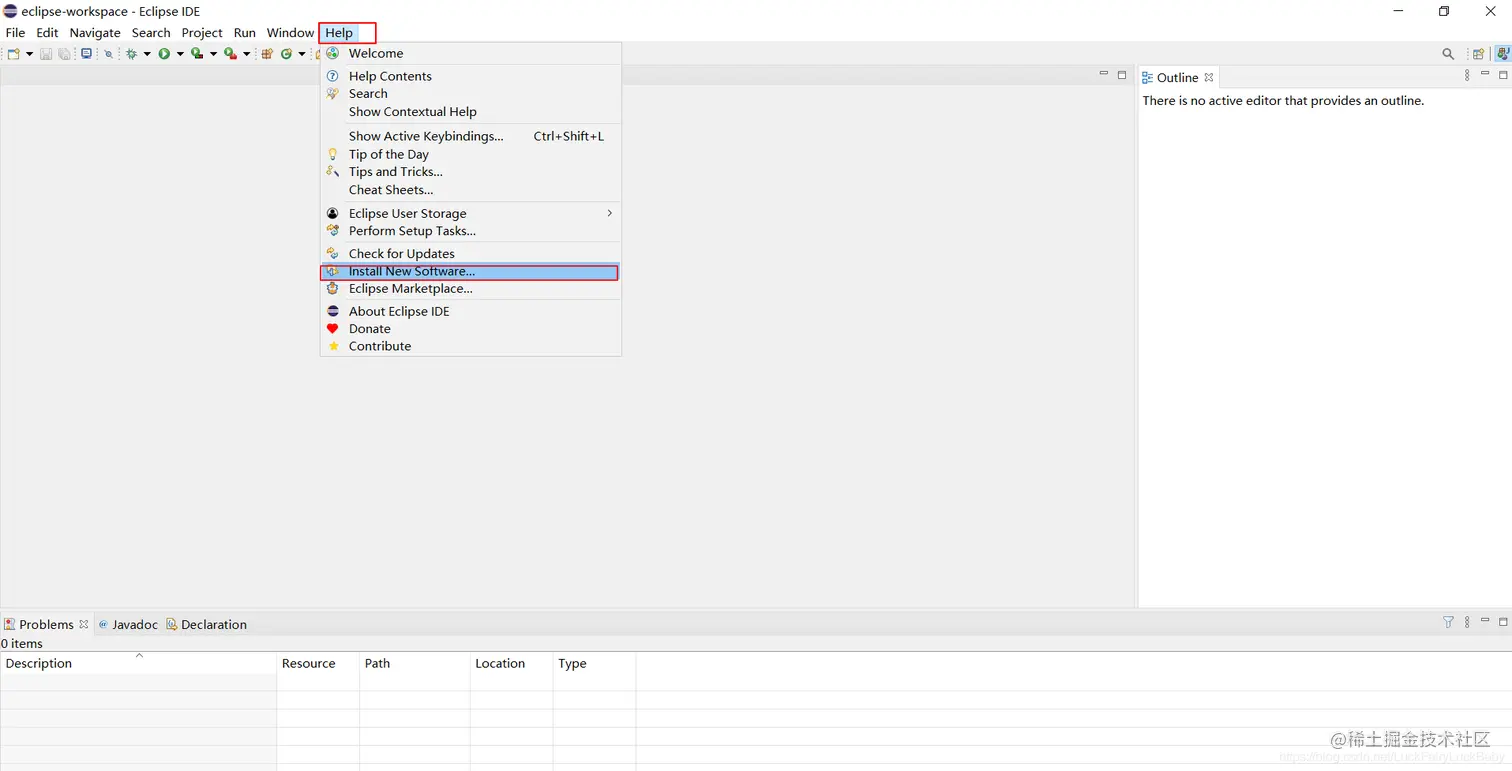Choose Welcome from the Help menu

471,54
